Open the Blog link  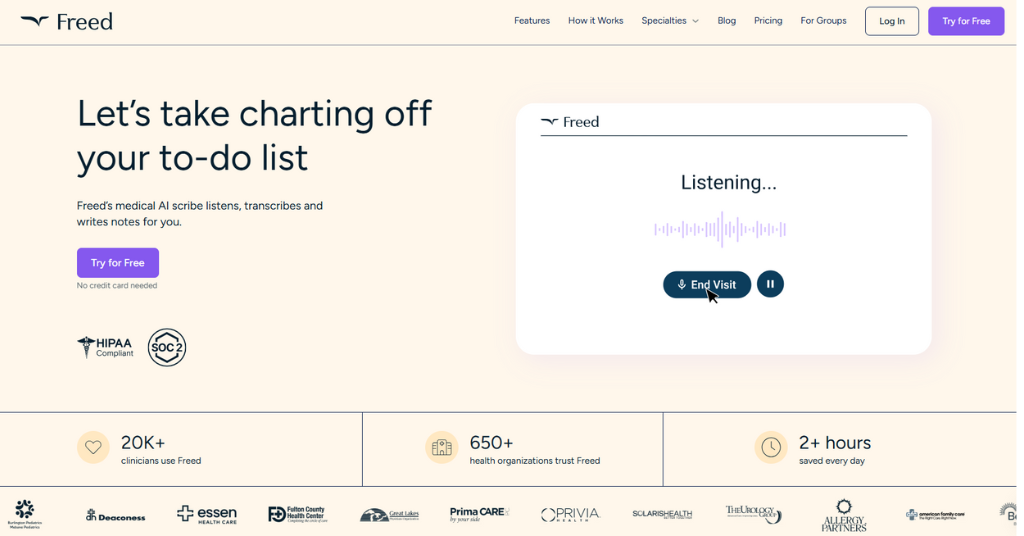726,21
